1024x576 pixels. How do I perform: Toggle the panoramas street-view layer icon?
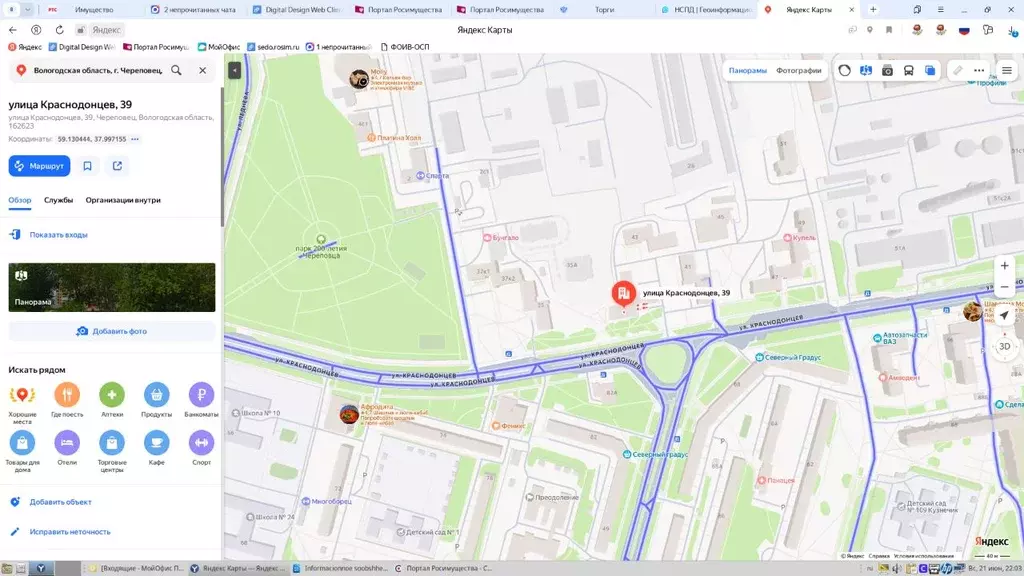coord(866,70)
